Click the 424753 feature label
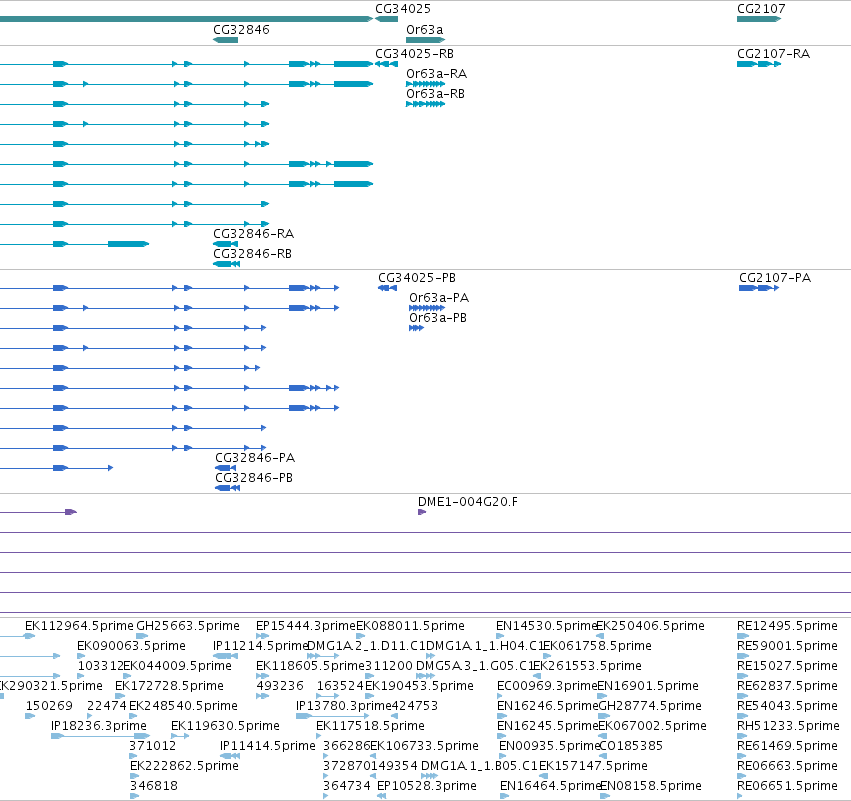Screen dimensions: 851x801 [415, 706]
